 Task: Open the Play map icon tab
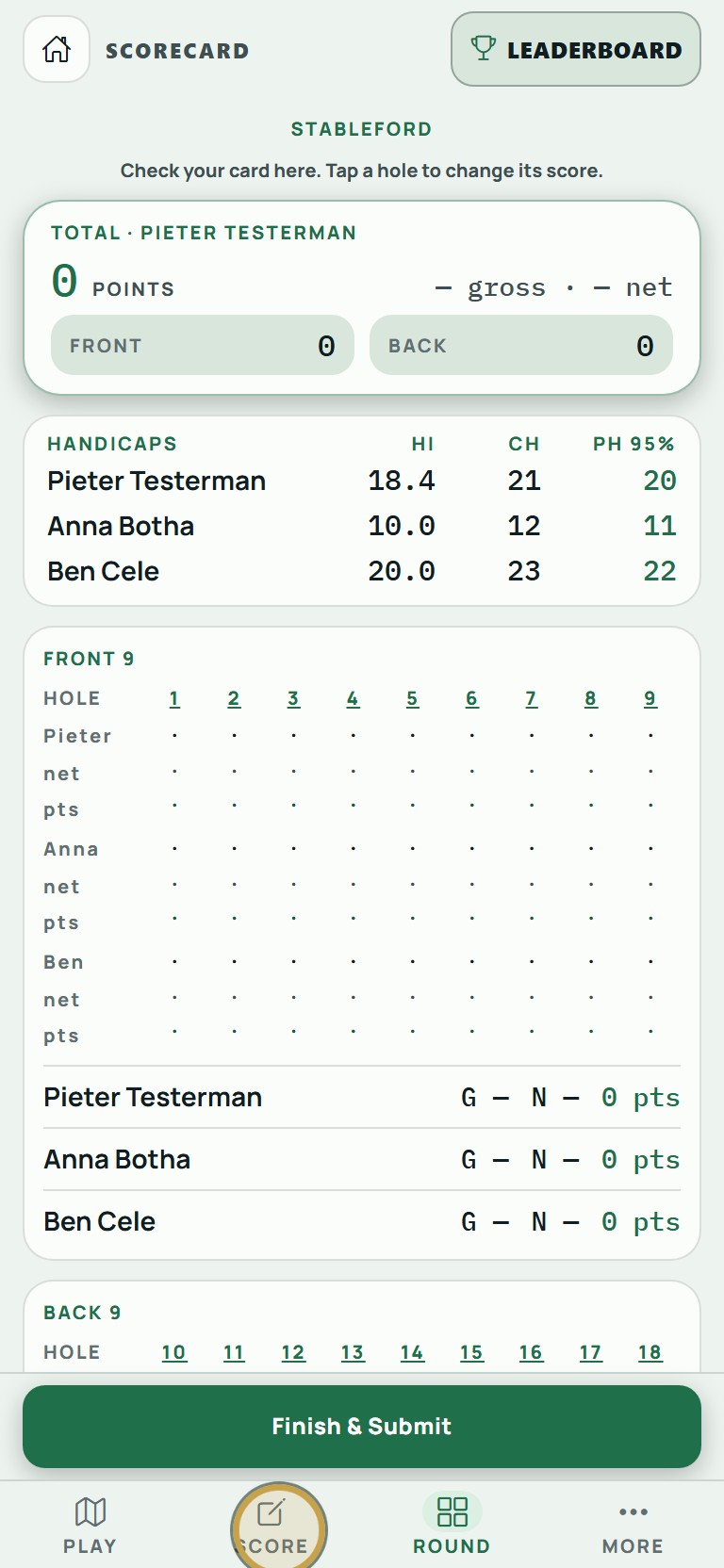tap(90, 1526)
